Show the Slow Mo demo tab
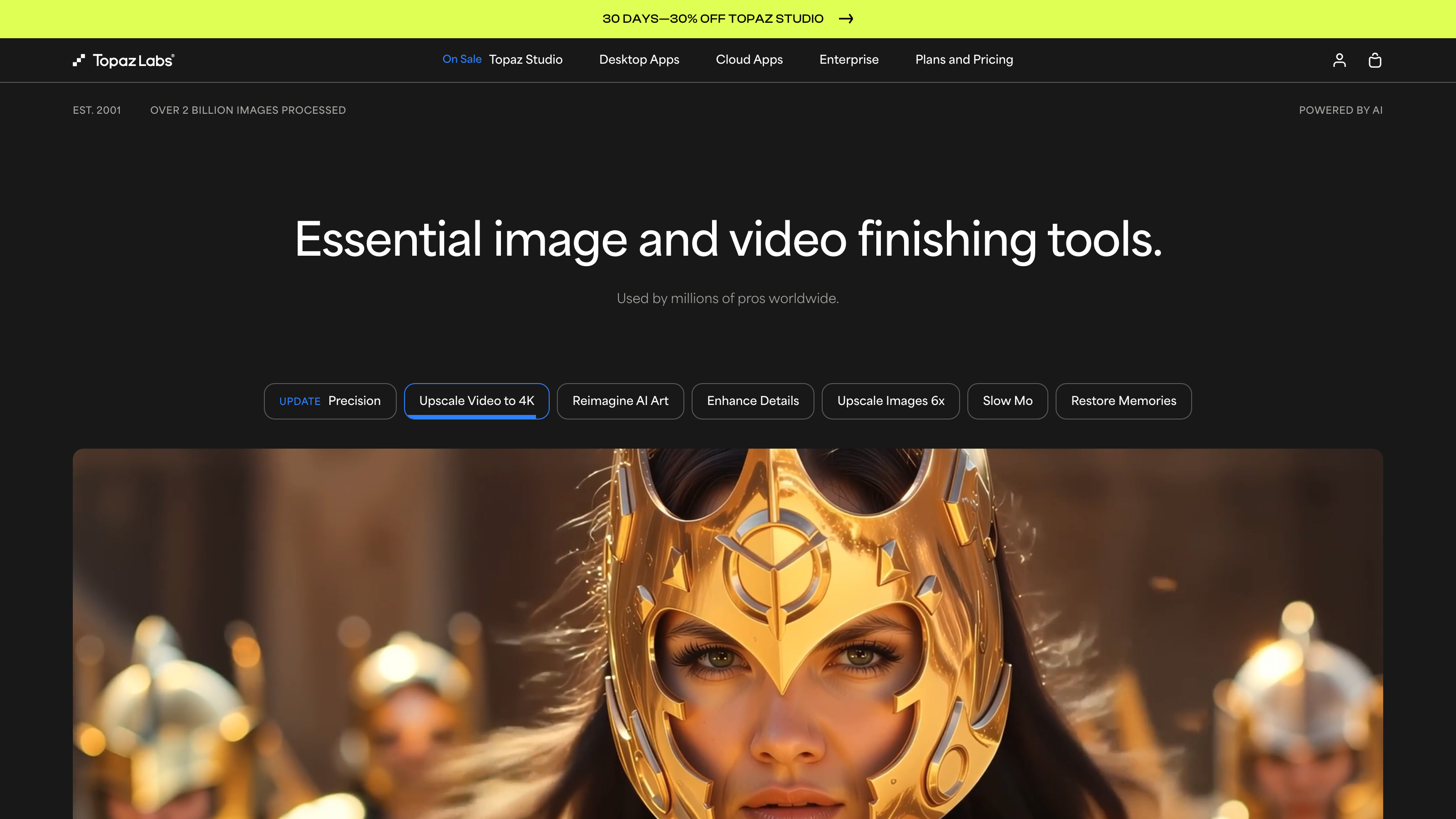This screenshot has height=819, width=1456. click(1007, 401)
